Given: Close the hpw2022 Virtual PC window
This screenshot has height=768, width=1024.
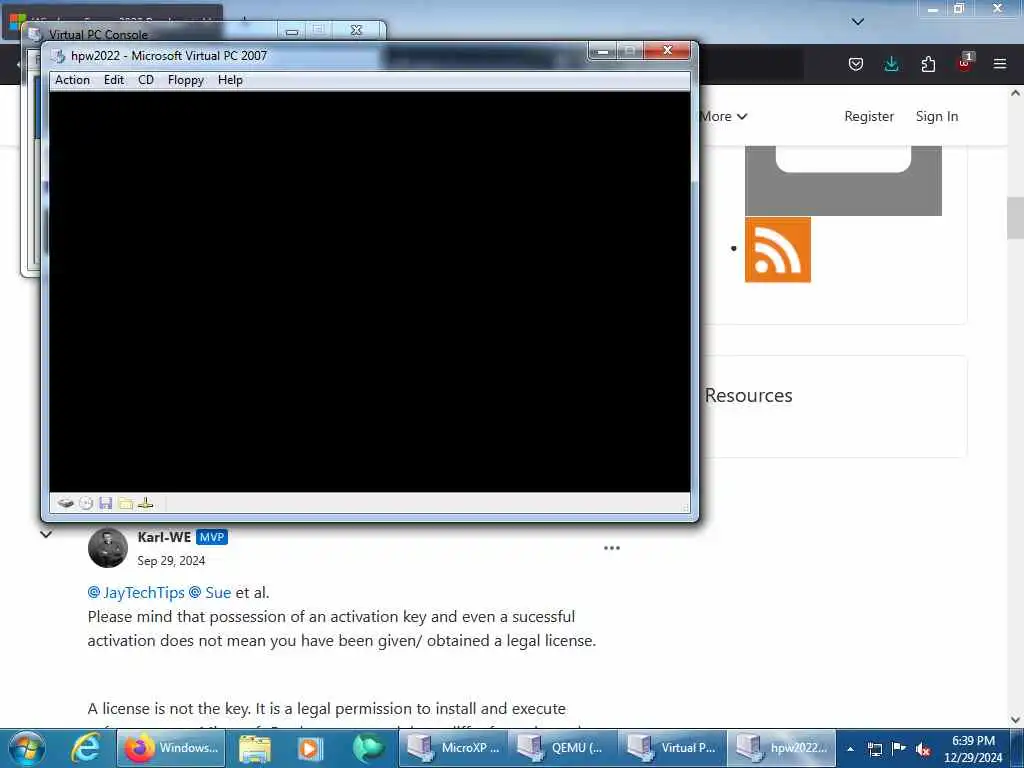Looking at the screenshot, I should click(667, 50).
